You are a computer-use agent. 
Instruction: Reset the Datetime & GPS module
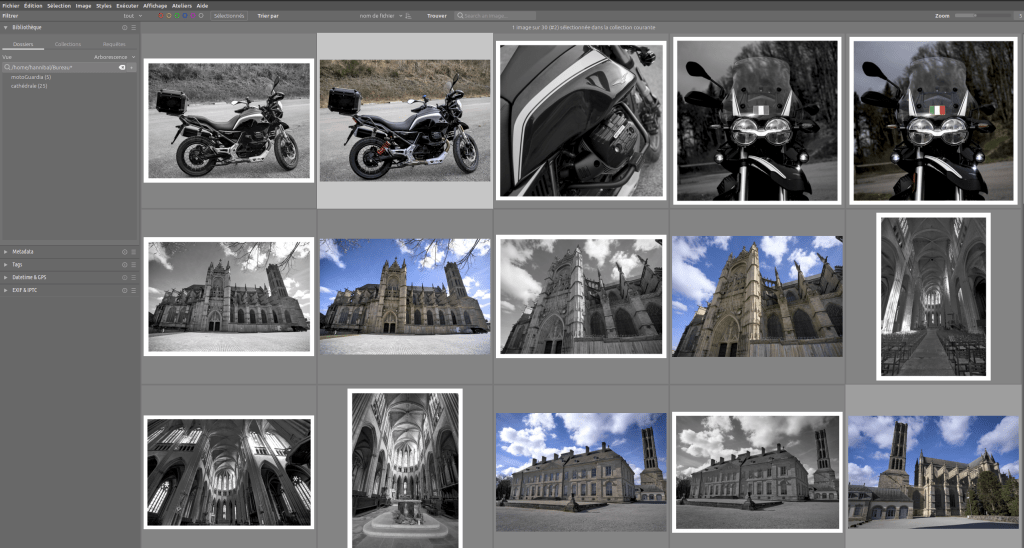pos(125,277)
